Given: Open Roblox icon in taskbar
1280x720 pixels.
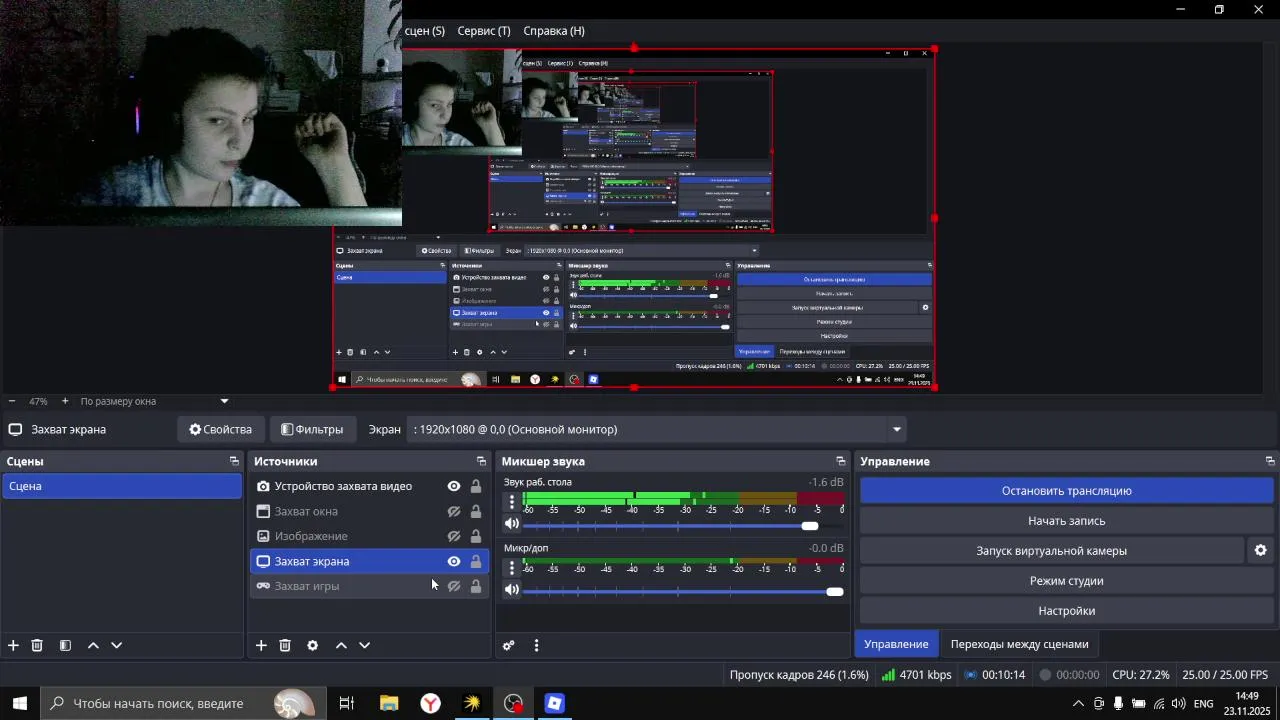Looking at the screenshot, I should point(555,703).
